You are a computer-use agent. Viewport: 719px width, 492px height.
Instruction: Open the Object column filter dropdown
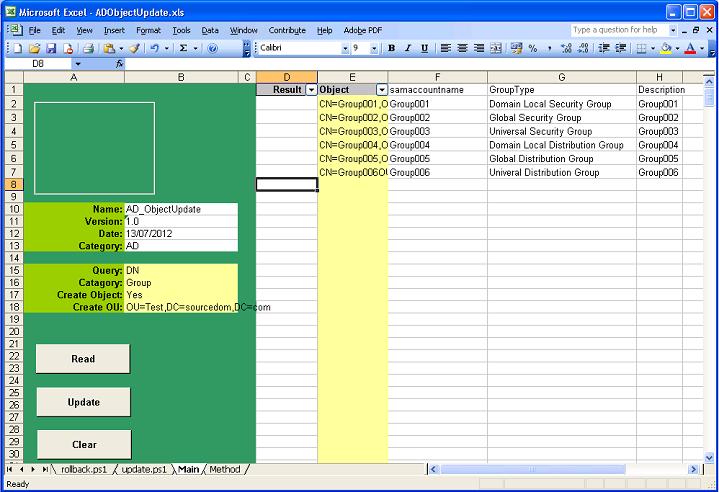[381, 90]
